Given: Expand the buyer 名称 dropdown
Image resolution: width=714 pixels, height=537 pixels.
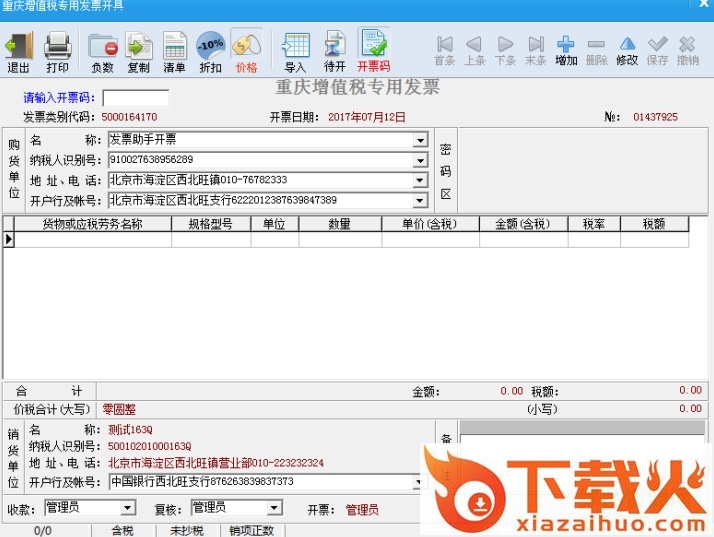Looking at the screenshot, I should 420,141.
